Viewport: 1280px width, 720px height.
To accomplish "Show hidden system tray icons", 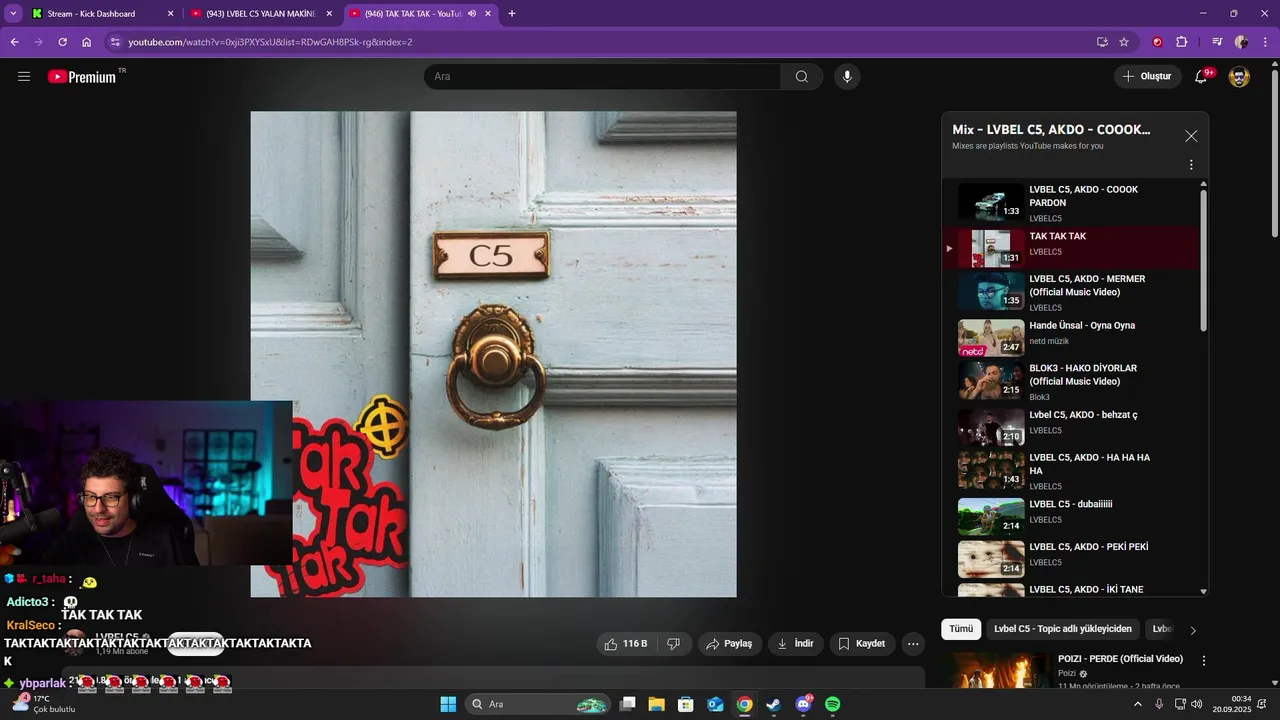I will coord(1138,704).
